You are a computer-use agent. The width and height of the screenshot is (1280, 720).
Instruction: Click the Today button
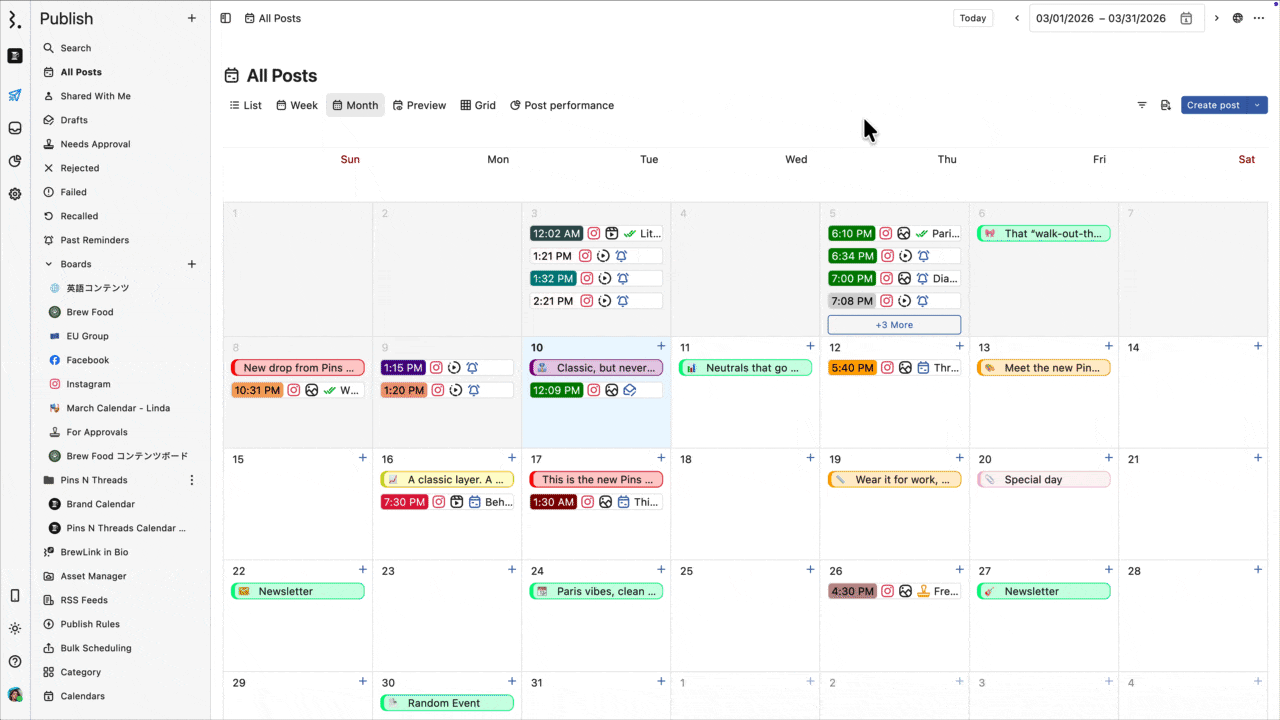pyautogui.click(x=972, y=18)
